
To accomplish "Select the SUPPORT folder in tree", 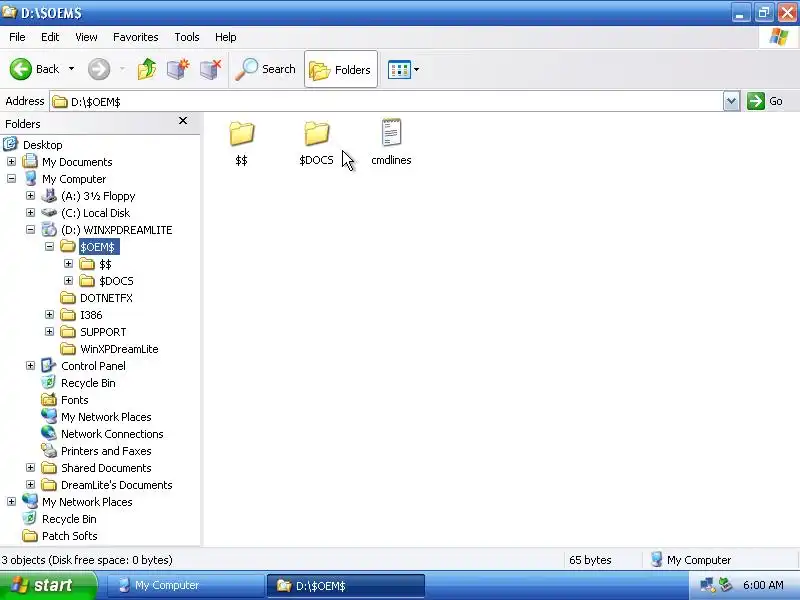I will pos(103,332).
